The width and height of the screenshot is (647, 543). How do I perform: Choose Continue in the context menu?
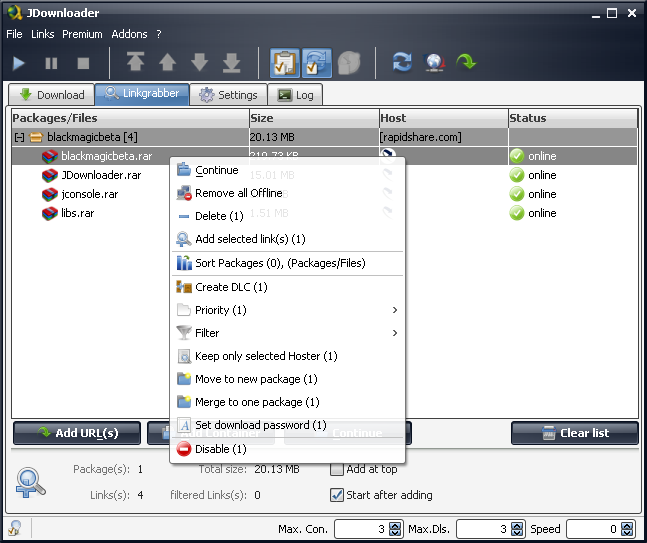tap(288, 170)
